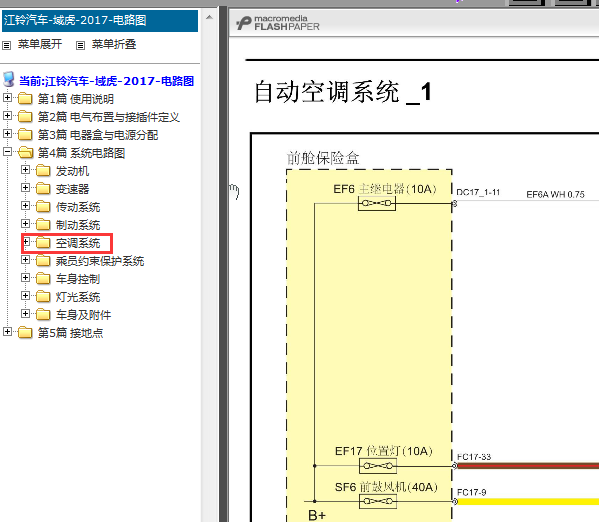The width and height of the screenshot is (599, 522).
Task: Open 发动机 tree item
Action: [x=73, y=171]
